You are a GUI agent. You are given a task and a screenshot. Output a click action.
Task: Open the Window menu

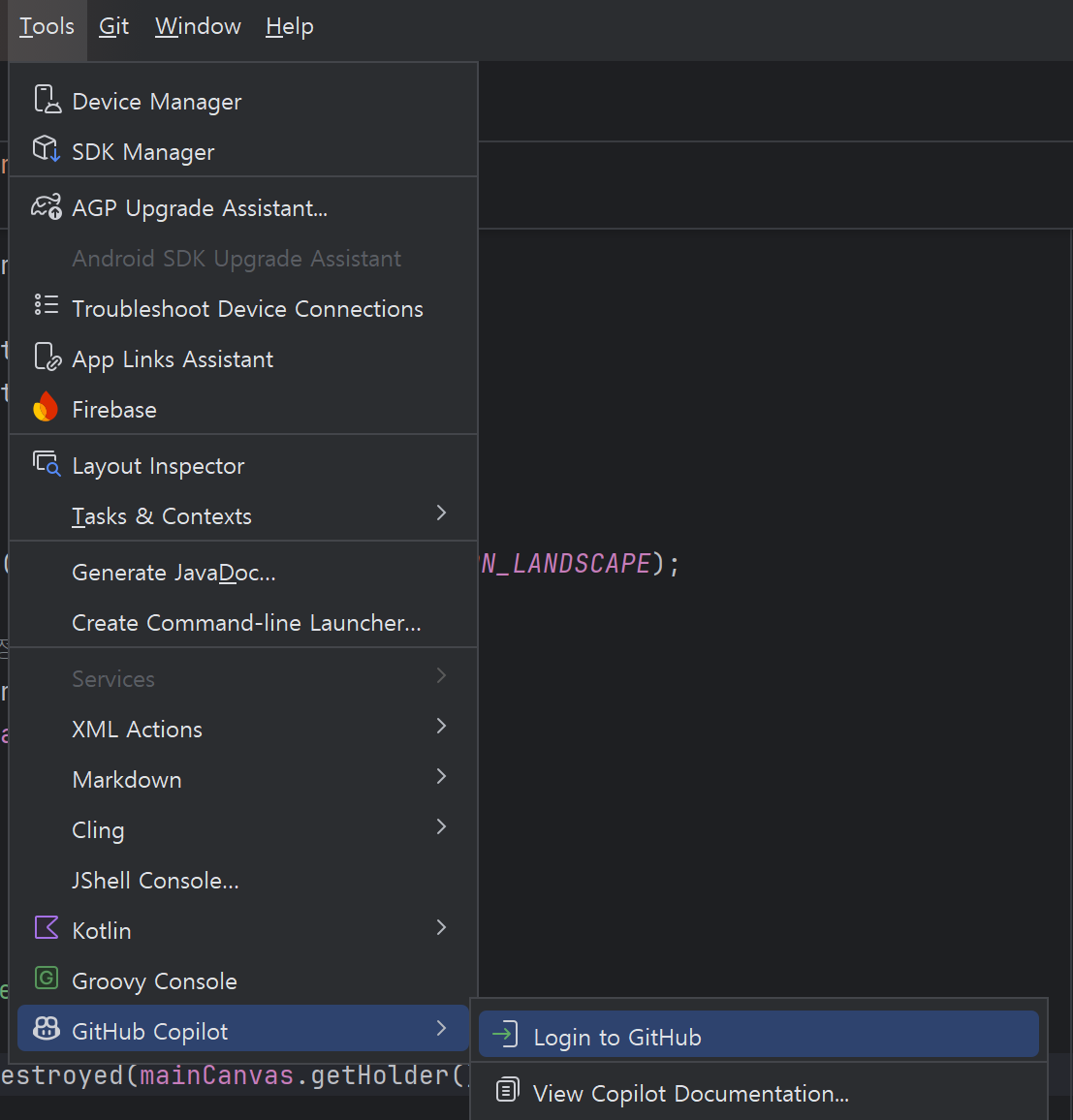198,26
